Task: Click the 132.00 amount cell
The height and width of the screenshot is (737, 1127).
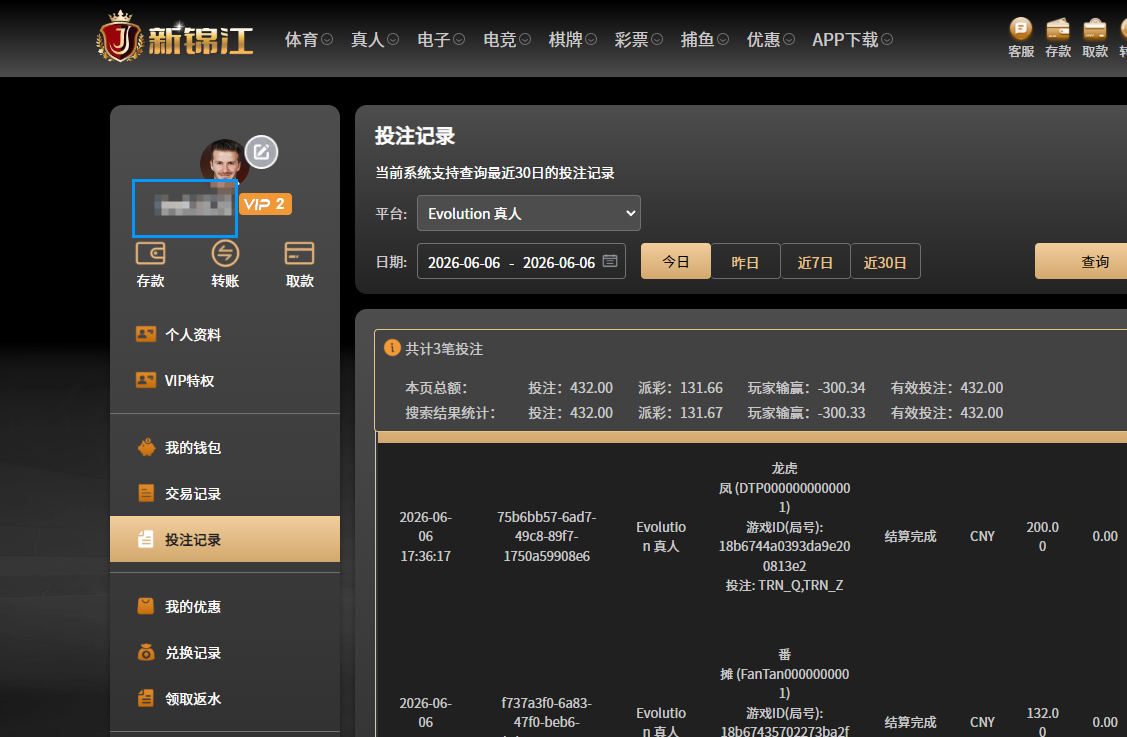Action: [x=1042, y=722]
